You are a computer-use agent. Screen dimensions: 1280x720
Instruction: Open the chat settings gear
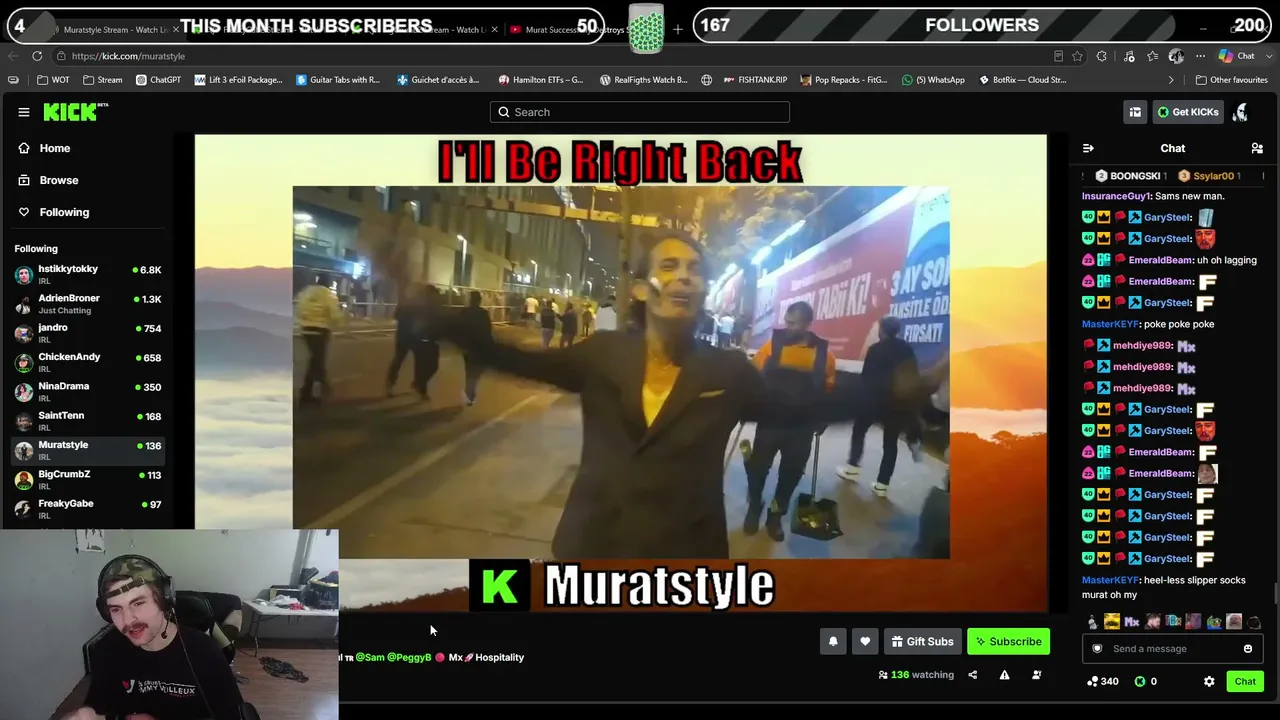1209,682
